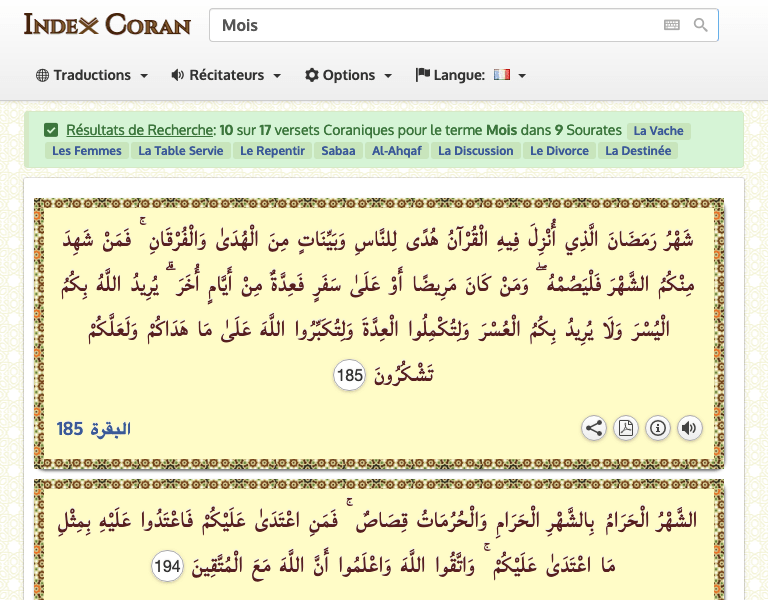
Task: Play audio recitation of verse 185
Action: [x=690, y=428]
